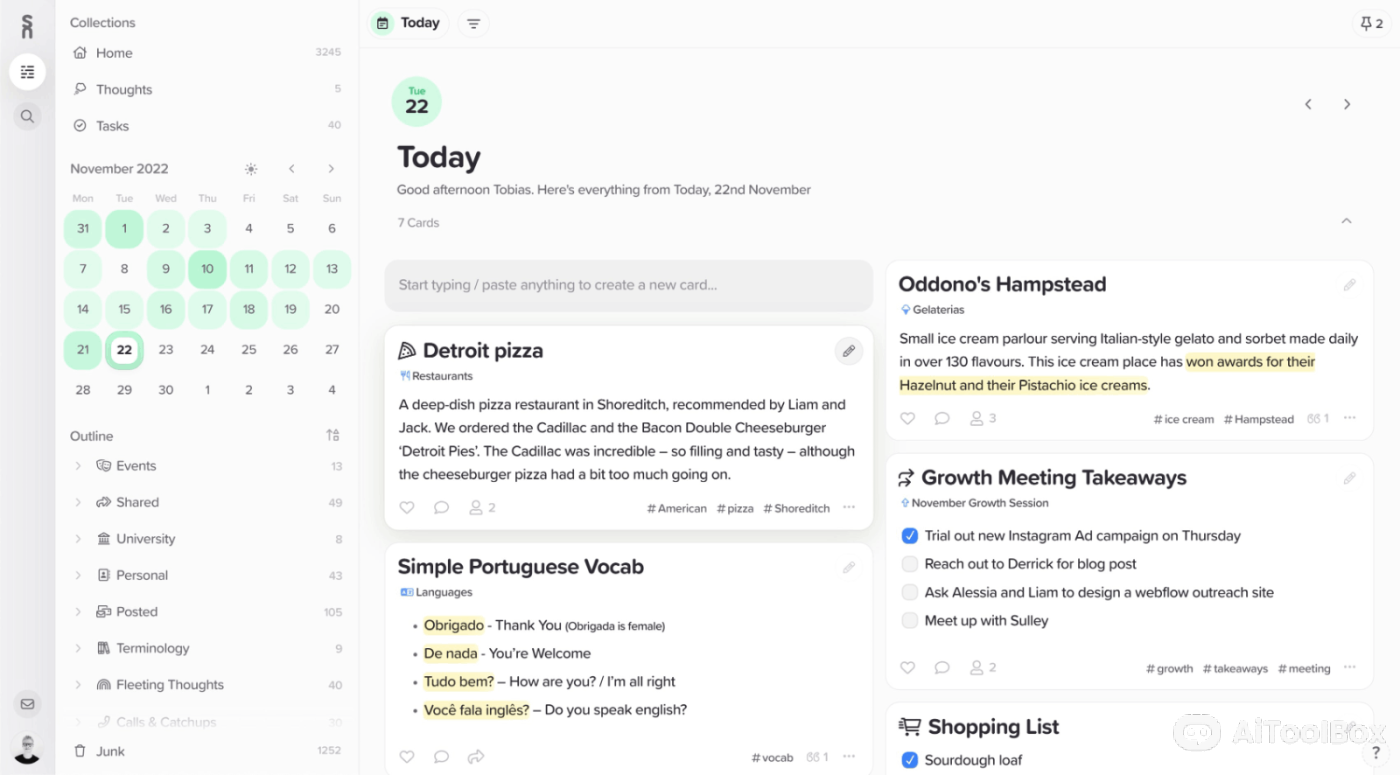This screenshot has height=775, width=1400.
Task: Open more options on Oddono's Hampstead card
Action: [1350, 418]
